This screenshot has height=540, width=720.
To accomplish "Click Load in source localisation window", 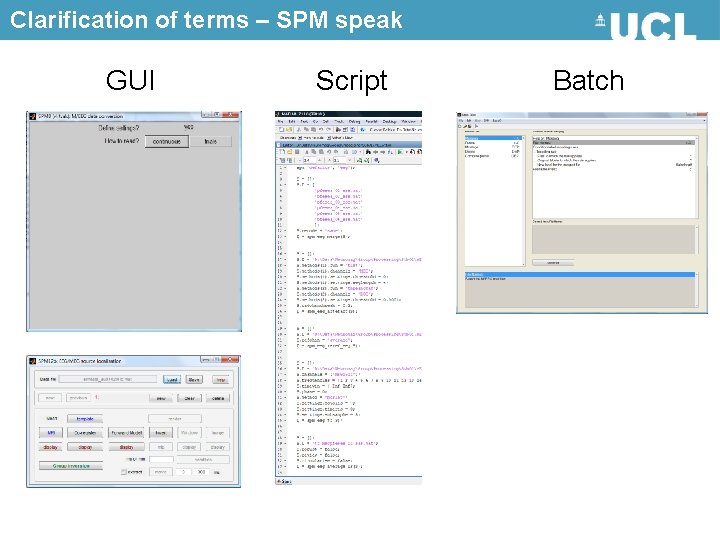I will point(172,380).
